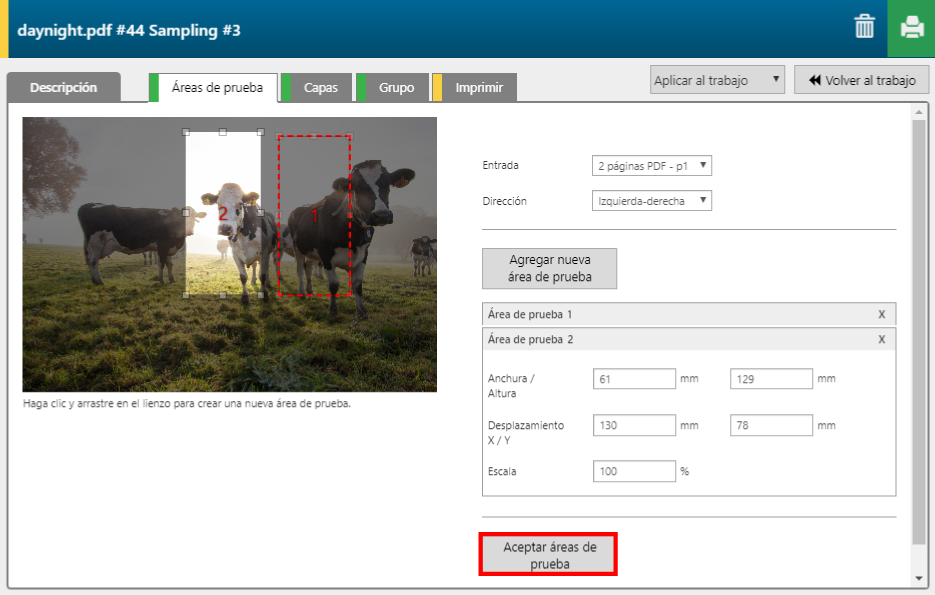935x595 pixels.
Task: Open the Dirección dropdown
Action: coord(651,201)
